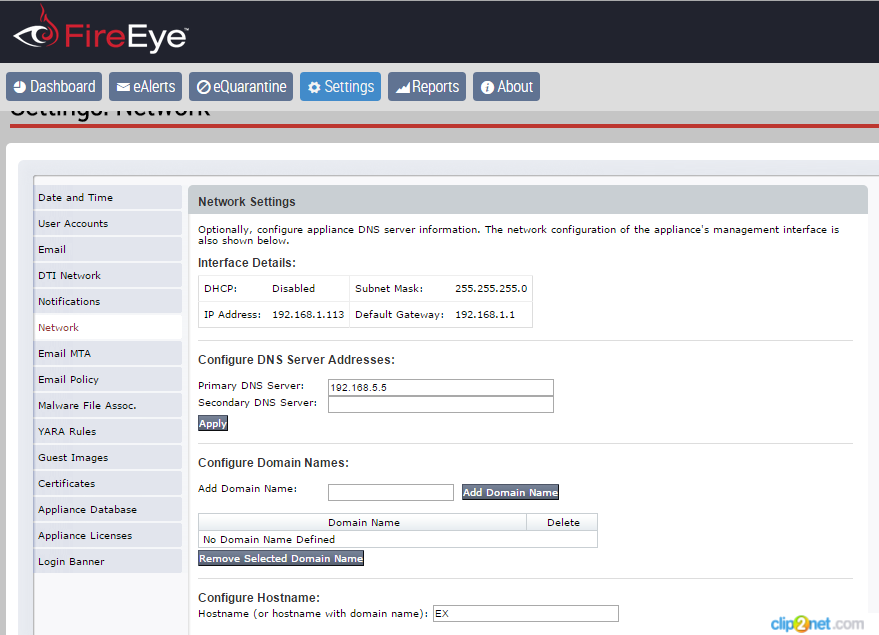This screenshot has width=879, height=635.
Task: Click the Domain Name column header
Action: click(363, 522)
